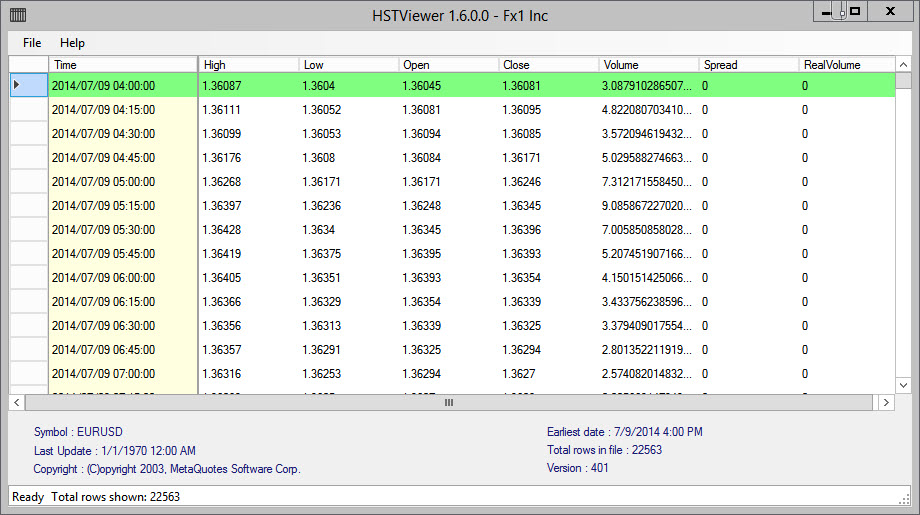The image size is (920, 515).
Task: Sort by the Open column header
Action: pyautogui.click(x=449, y=65)
